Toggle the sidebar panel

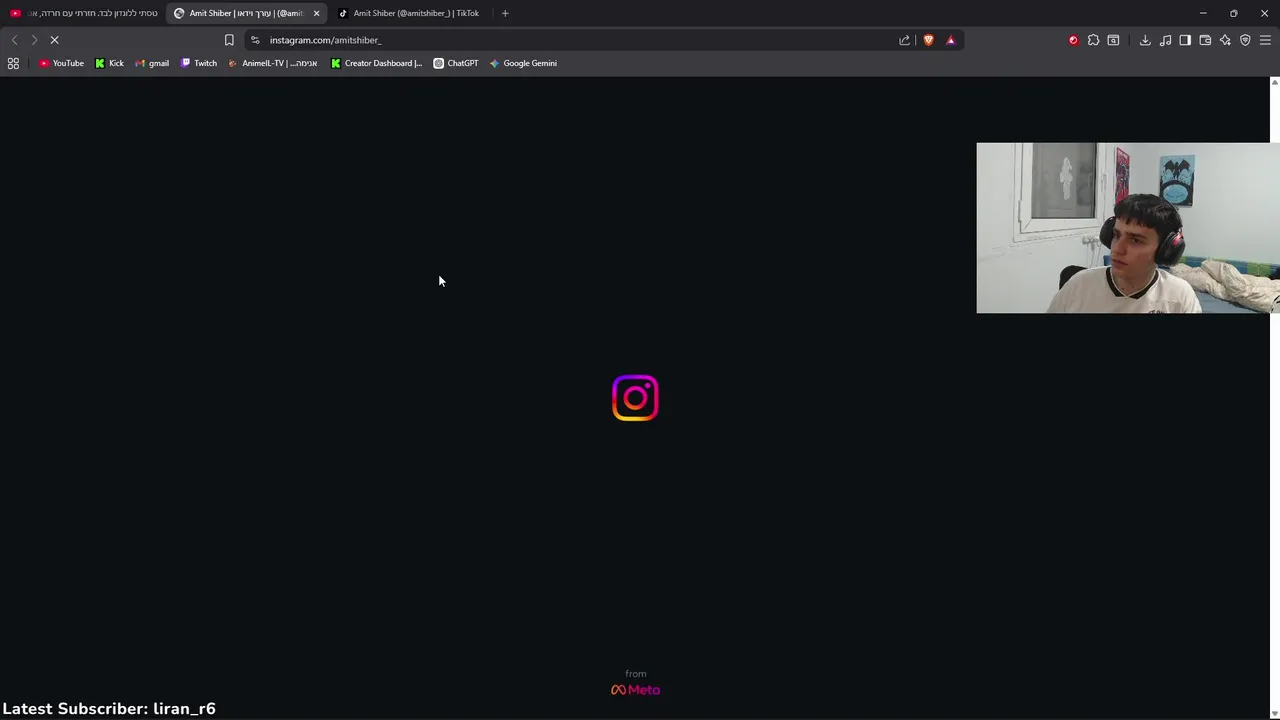coord(1185,40)
